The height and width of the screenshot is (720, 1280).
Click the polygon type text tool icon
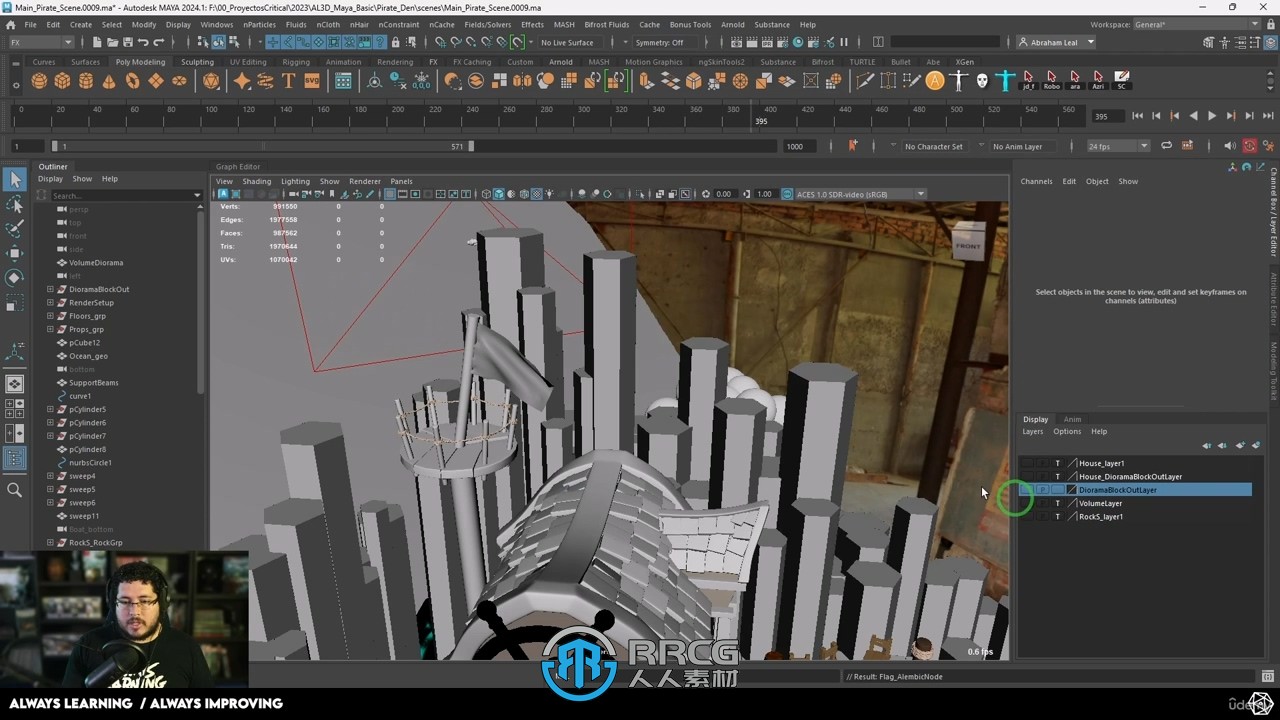[289, 81]
